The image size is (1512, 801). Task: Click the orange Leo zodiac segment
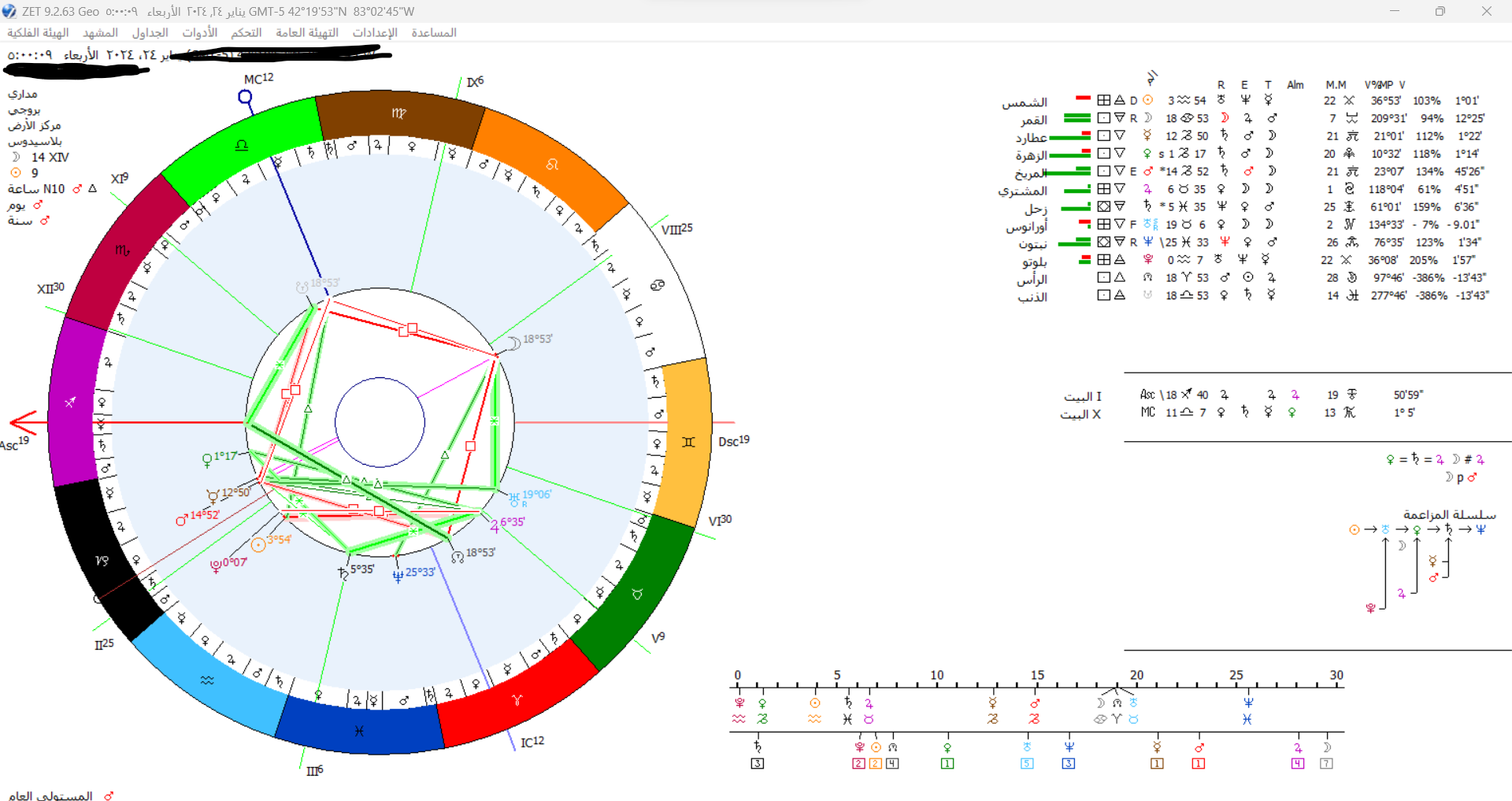coord(552,164)
